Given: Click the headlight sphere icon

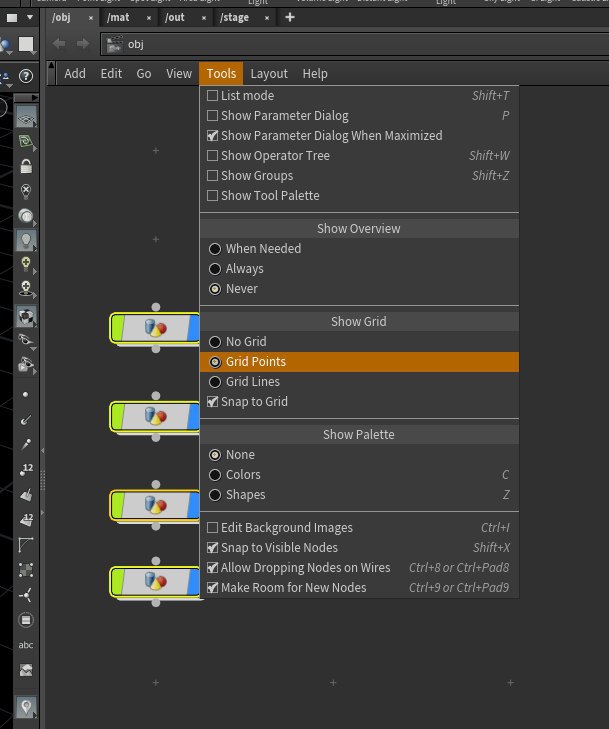Looking at the screenshot, I should click(26, 216).
